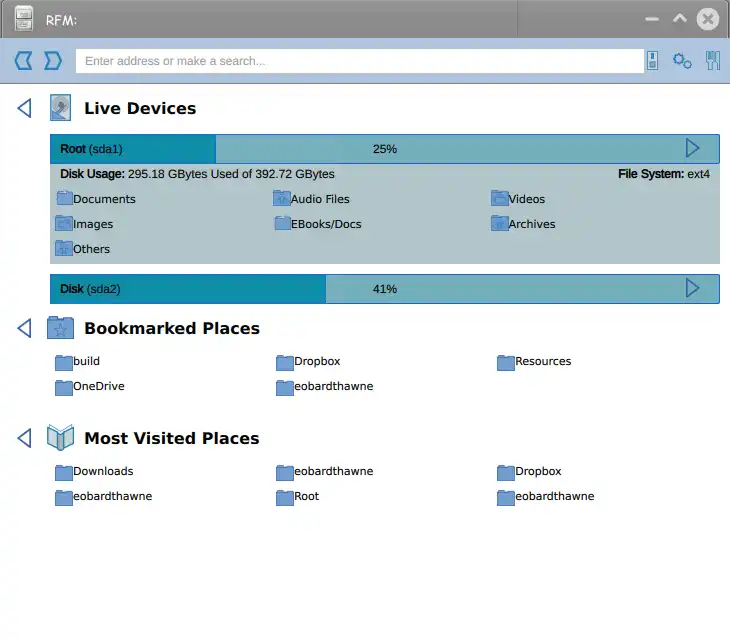This screenshot has height=638, width=730.
Task: Click the RFM file cabinet app icon
Action: pos(23,19)
